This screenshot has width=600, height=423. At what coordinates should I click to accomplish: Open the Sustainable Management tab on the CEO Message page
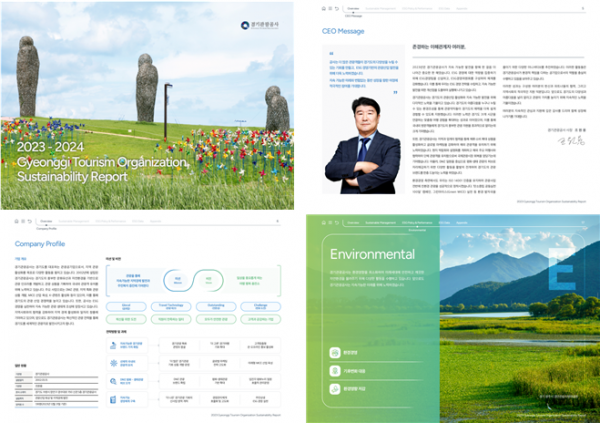(x=380, y=8)
